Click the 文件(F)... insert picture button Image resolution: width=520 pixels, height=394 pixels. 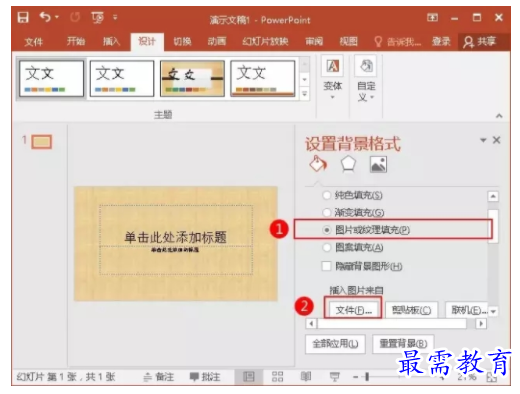pyautogui.click(x=353, y=310)
